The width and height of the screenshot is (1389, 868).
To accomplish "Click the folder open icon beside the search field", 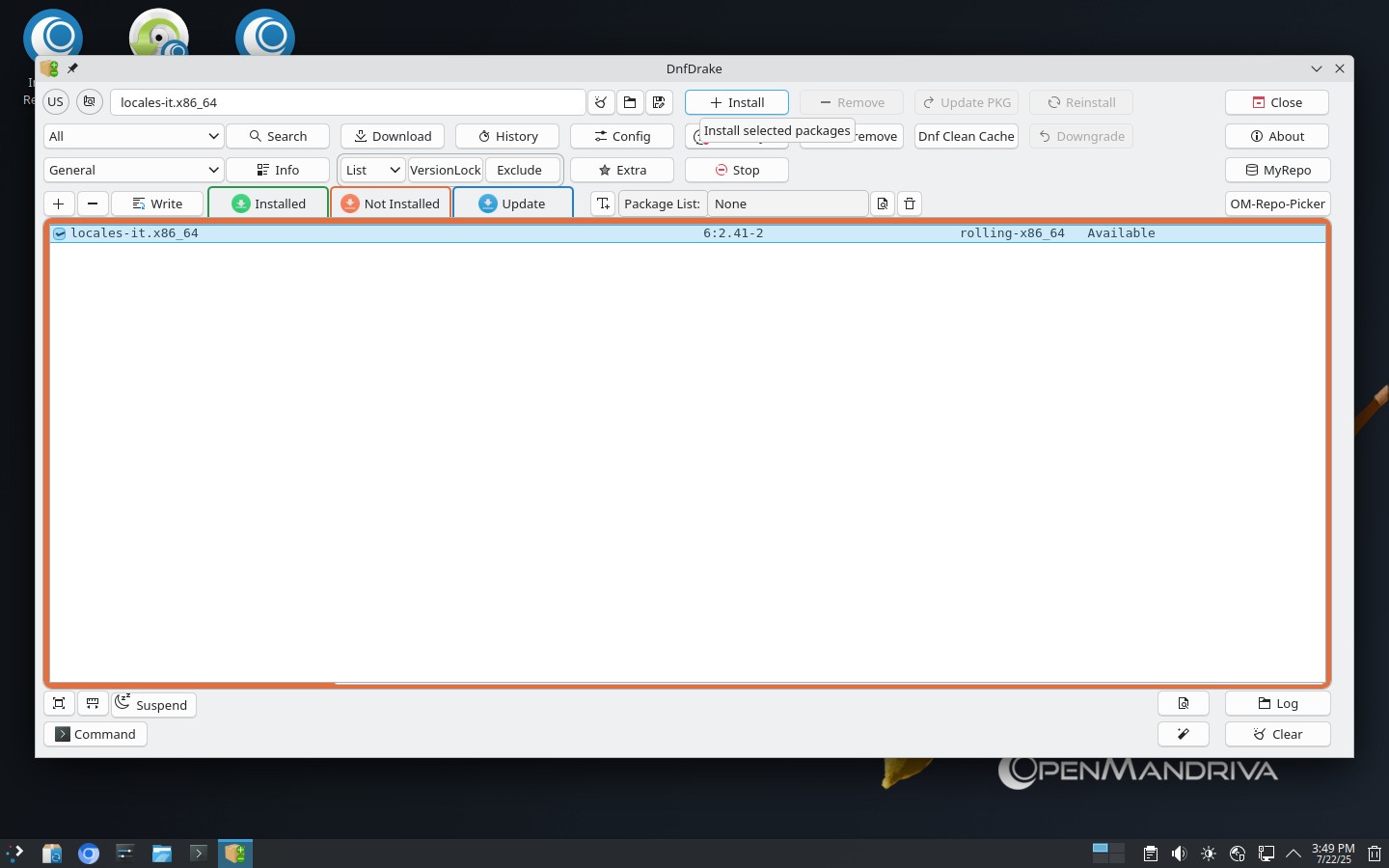I will [x=630, y=102].
